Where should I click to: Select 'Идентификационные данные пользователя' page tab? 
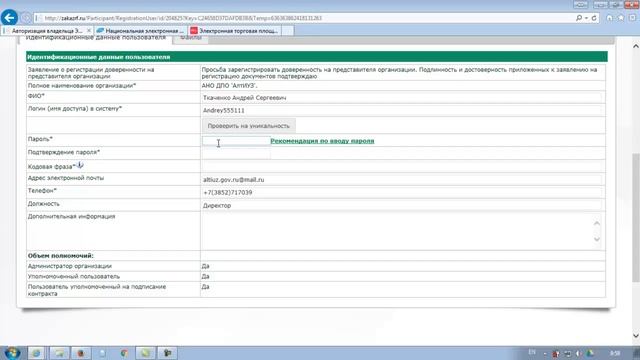pyautogui.click(x=96, y=38)
